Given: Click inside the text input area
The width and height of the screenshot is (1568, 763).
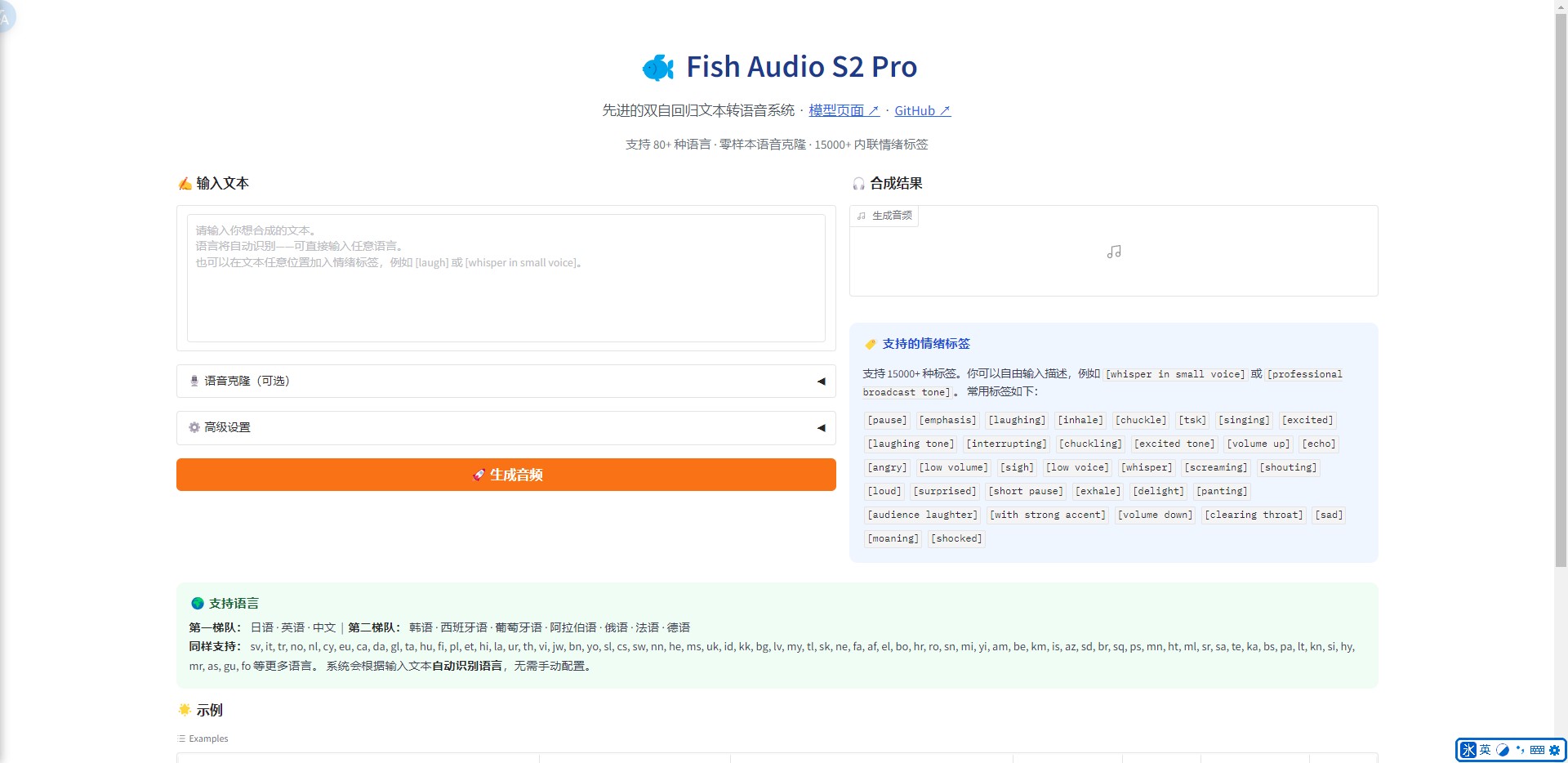Looking at the screenshot, I should (506, 277).
